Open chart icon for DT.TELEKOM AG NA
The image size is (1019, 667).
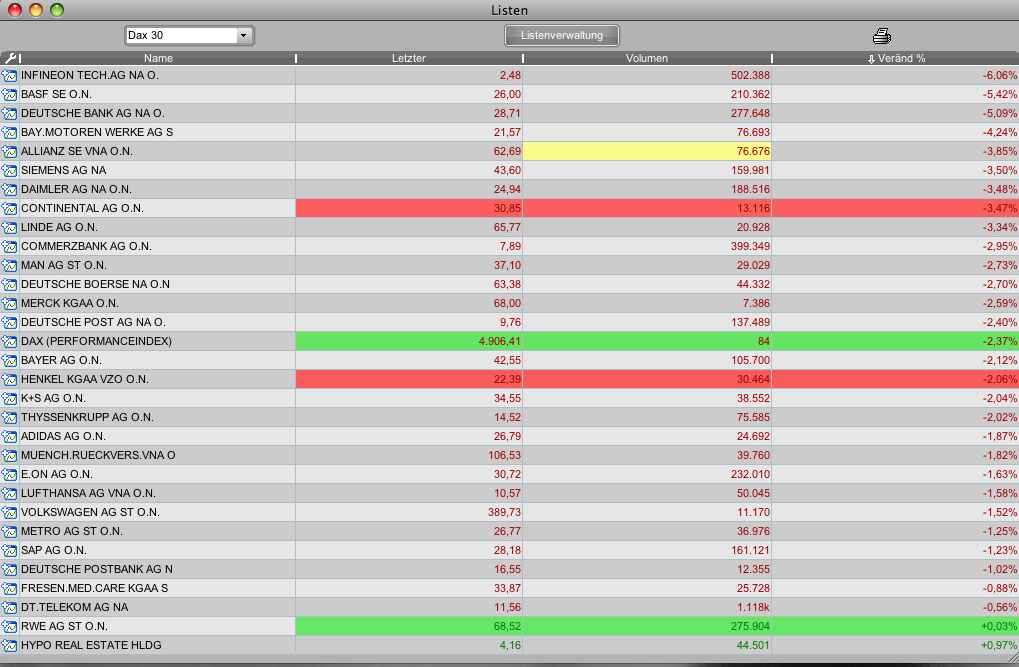pos(10,607)
